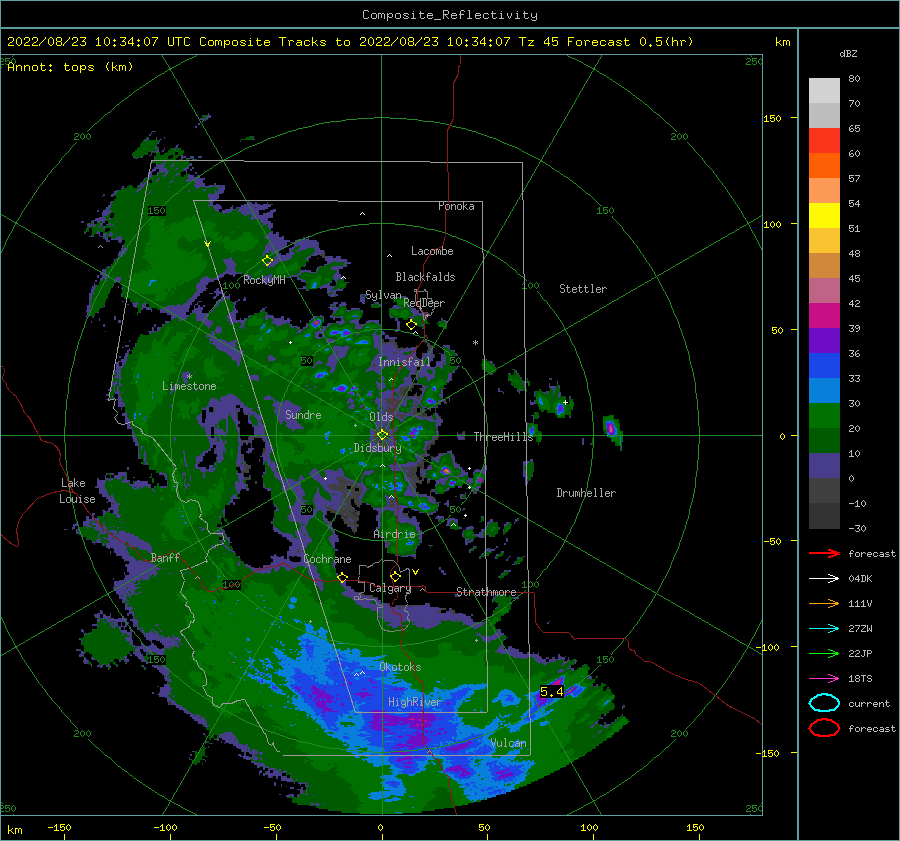Select the yellow storm marker near RockyMH
The height and width of the screenshot is (841, 900).
267,261
